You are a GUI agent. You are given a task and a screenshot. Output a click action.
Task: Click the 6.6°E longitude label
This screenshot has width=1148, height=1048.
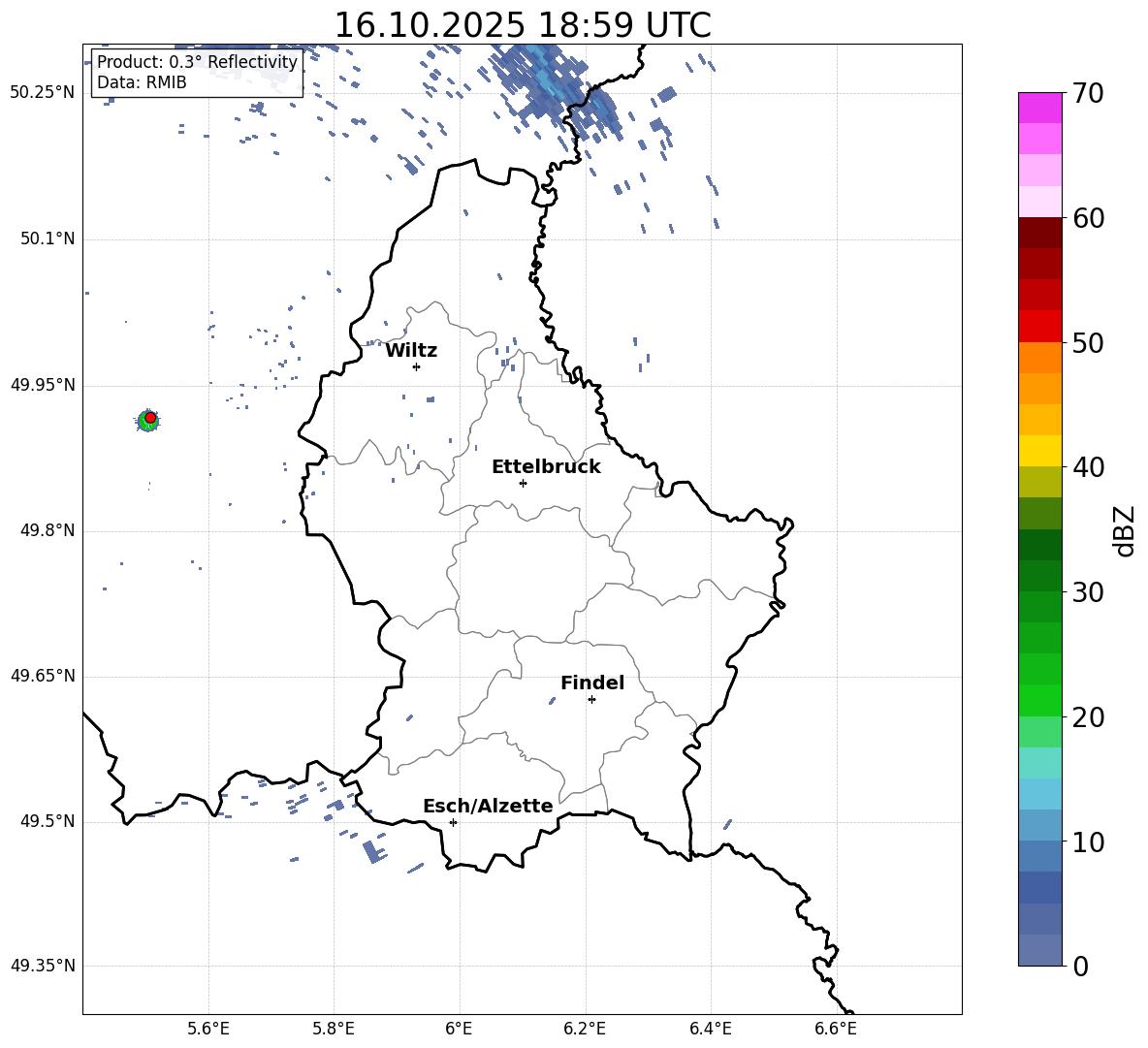tap(836, 1029)
